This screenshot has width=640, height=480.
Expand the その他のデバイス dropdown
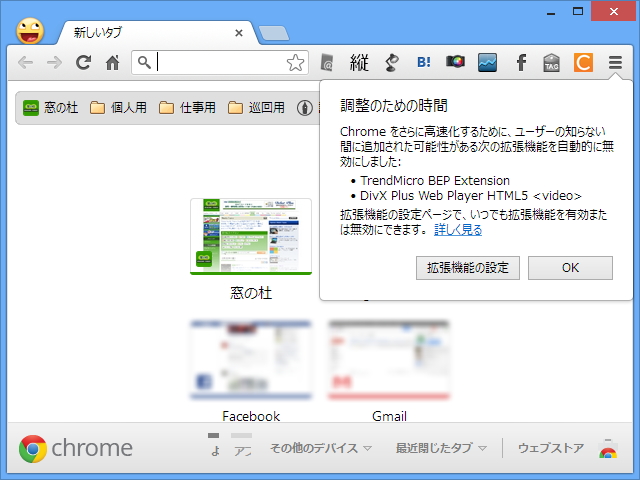click(321, 448)
